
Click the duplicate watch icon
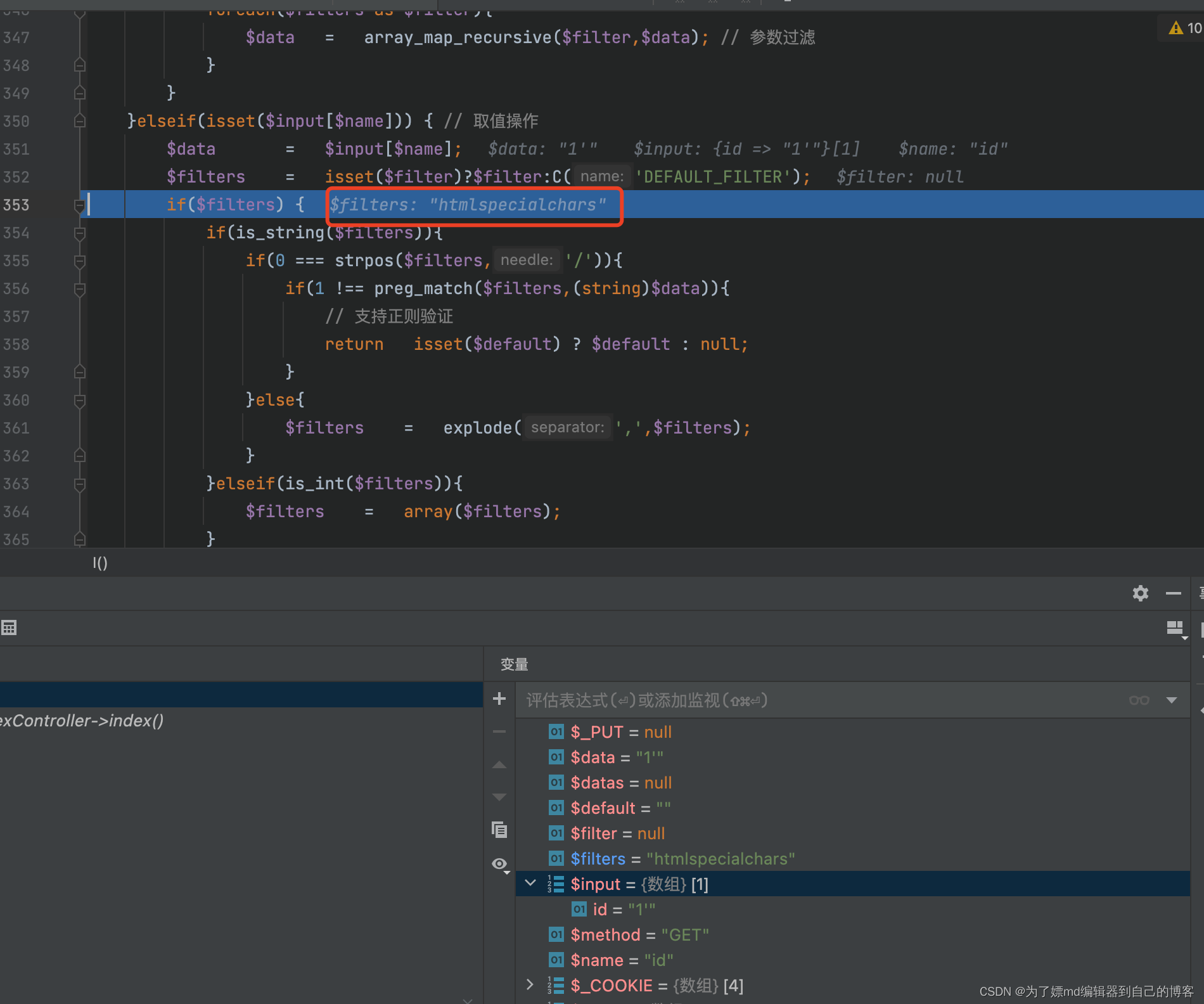[x=499, y=829]
